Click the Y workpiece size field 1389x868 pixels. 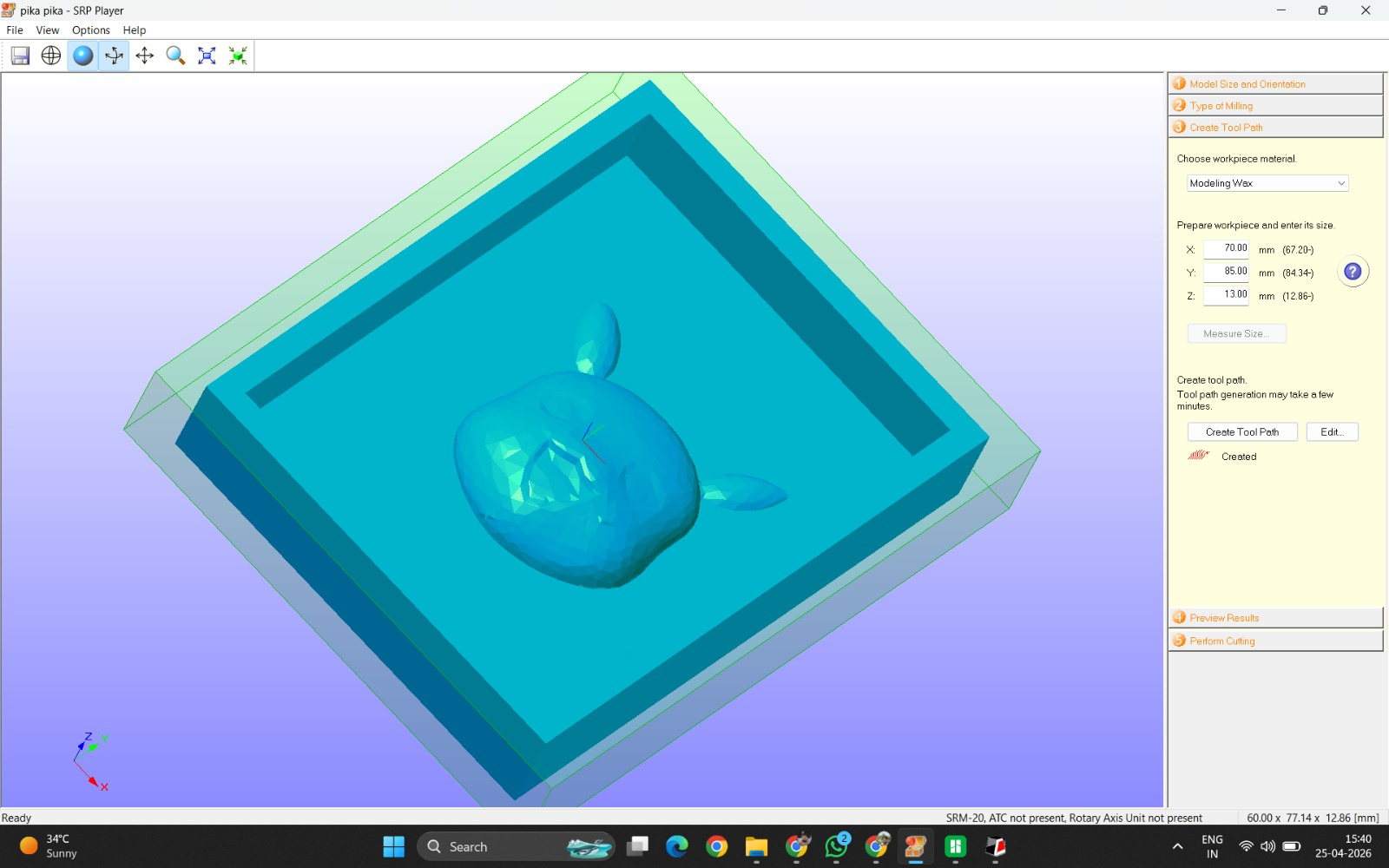pos(1226,272)
